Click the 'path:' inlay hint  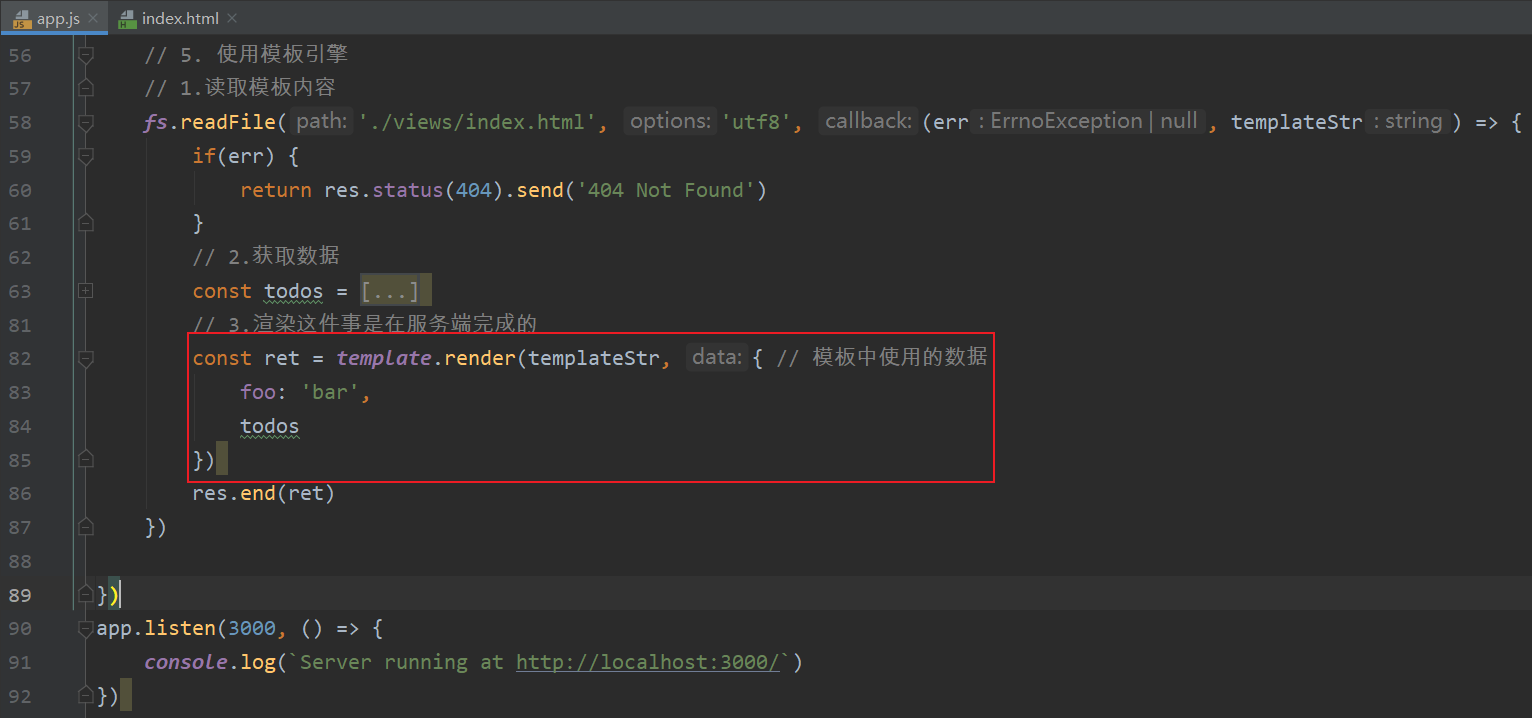[323, 121]
